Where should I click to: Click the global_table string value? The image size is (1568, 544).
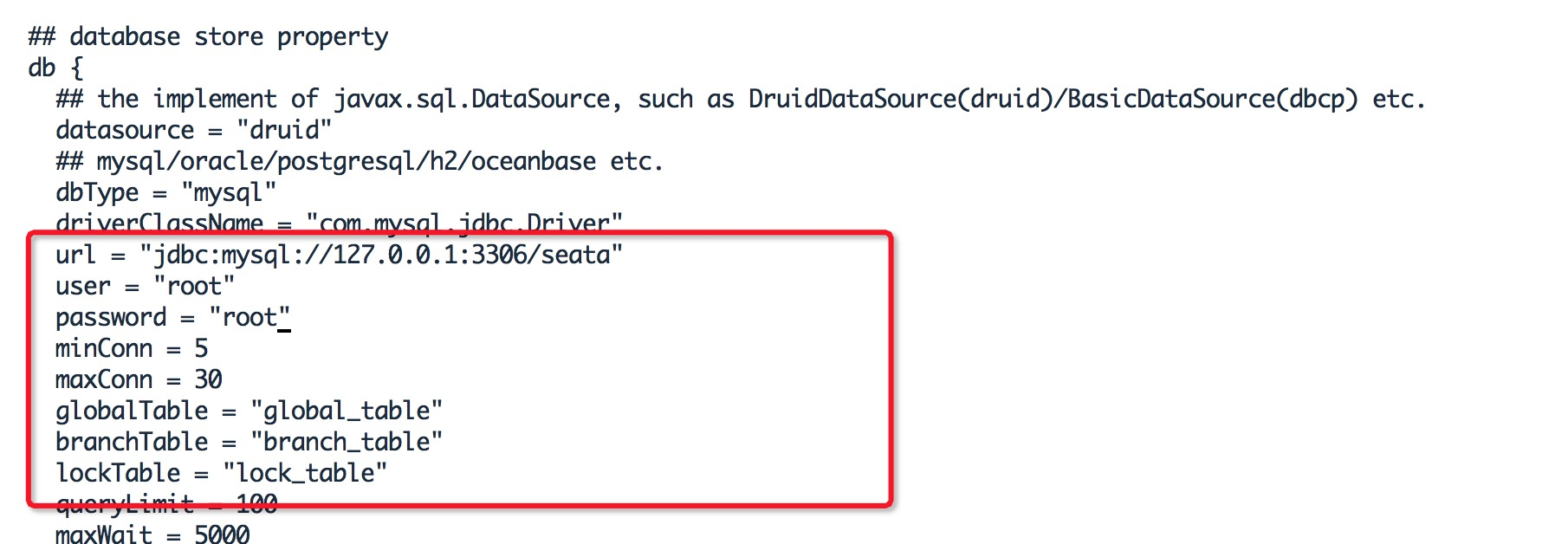(347, 411)
